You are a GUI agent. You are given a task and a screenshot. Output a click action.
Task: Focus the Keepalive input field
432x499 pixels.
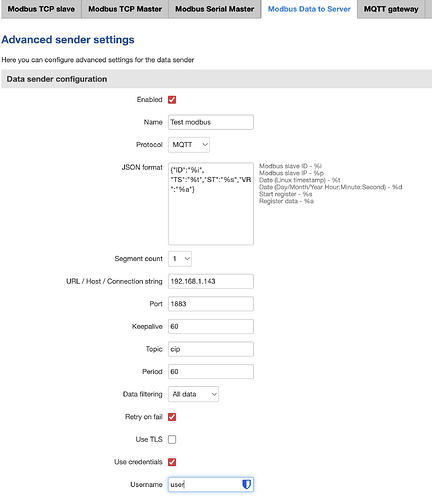click(211, 326)
